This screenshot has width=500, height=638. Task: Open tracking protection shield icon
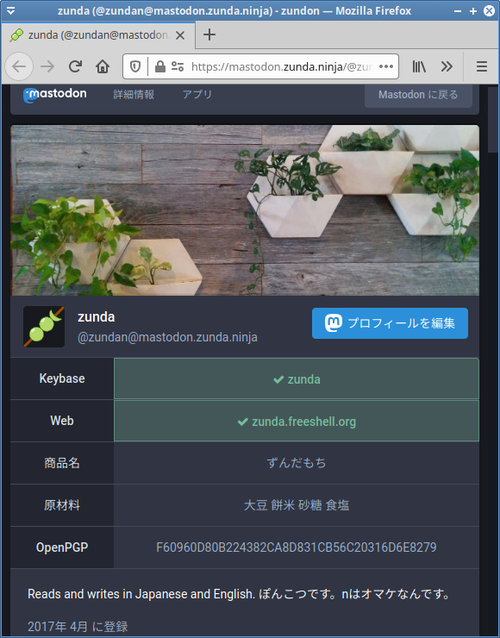click(135, 66)
